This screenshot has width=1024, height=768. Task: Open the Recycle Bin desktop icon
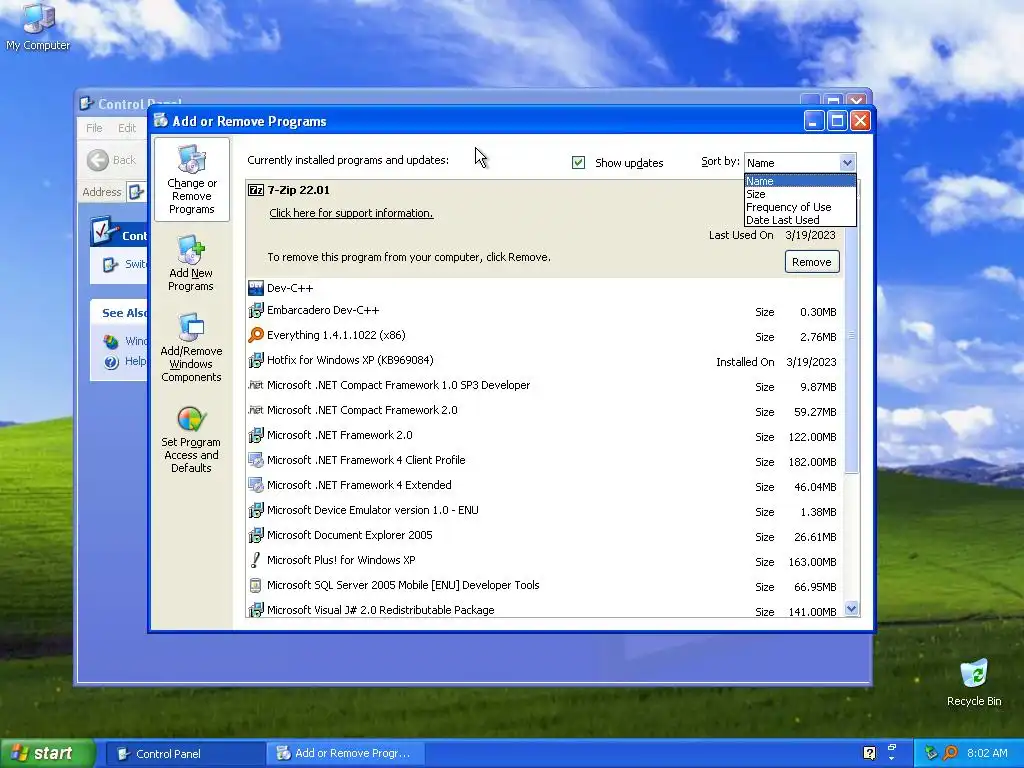(x=974, y=683)
